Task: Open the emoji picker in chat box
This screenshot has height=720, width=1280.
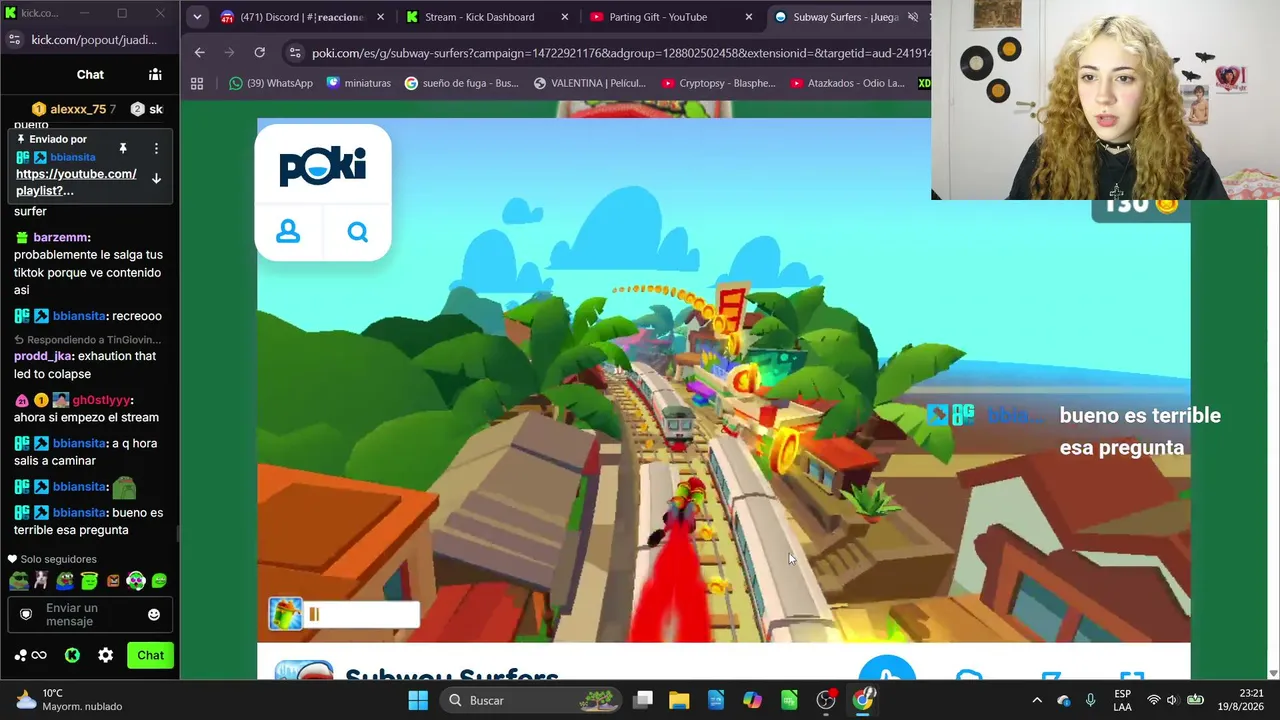Action: (154, 614)
